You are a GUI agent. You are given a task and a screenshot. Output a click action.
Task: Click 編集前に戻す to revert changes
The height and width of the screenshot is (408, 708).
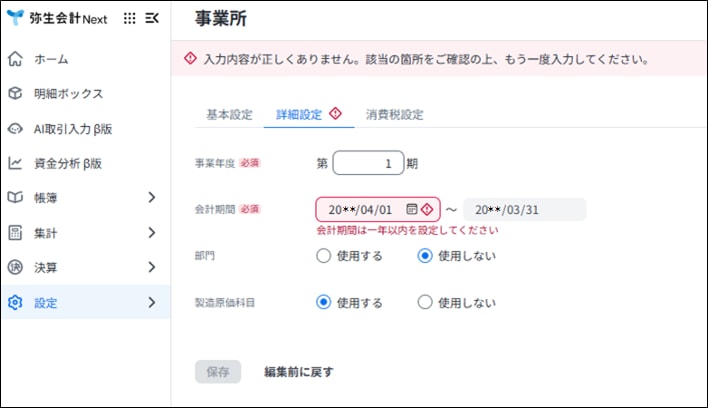(x=298, y=371)
